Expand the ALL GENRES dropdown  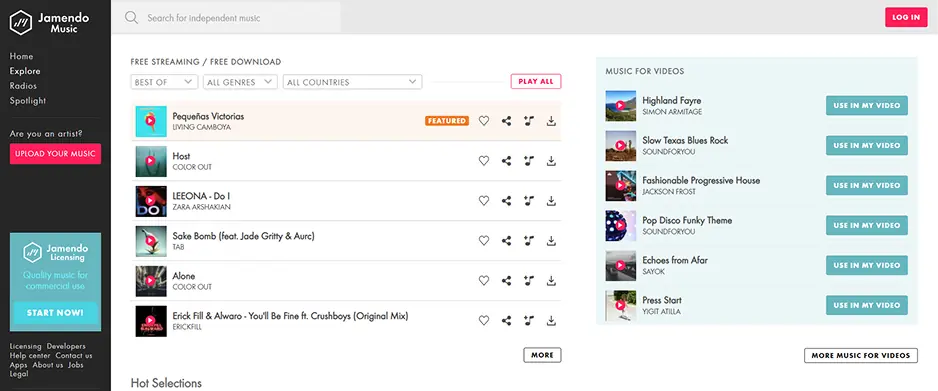240,82
